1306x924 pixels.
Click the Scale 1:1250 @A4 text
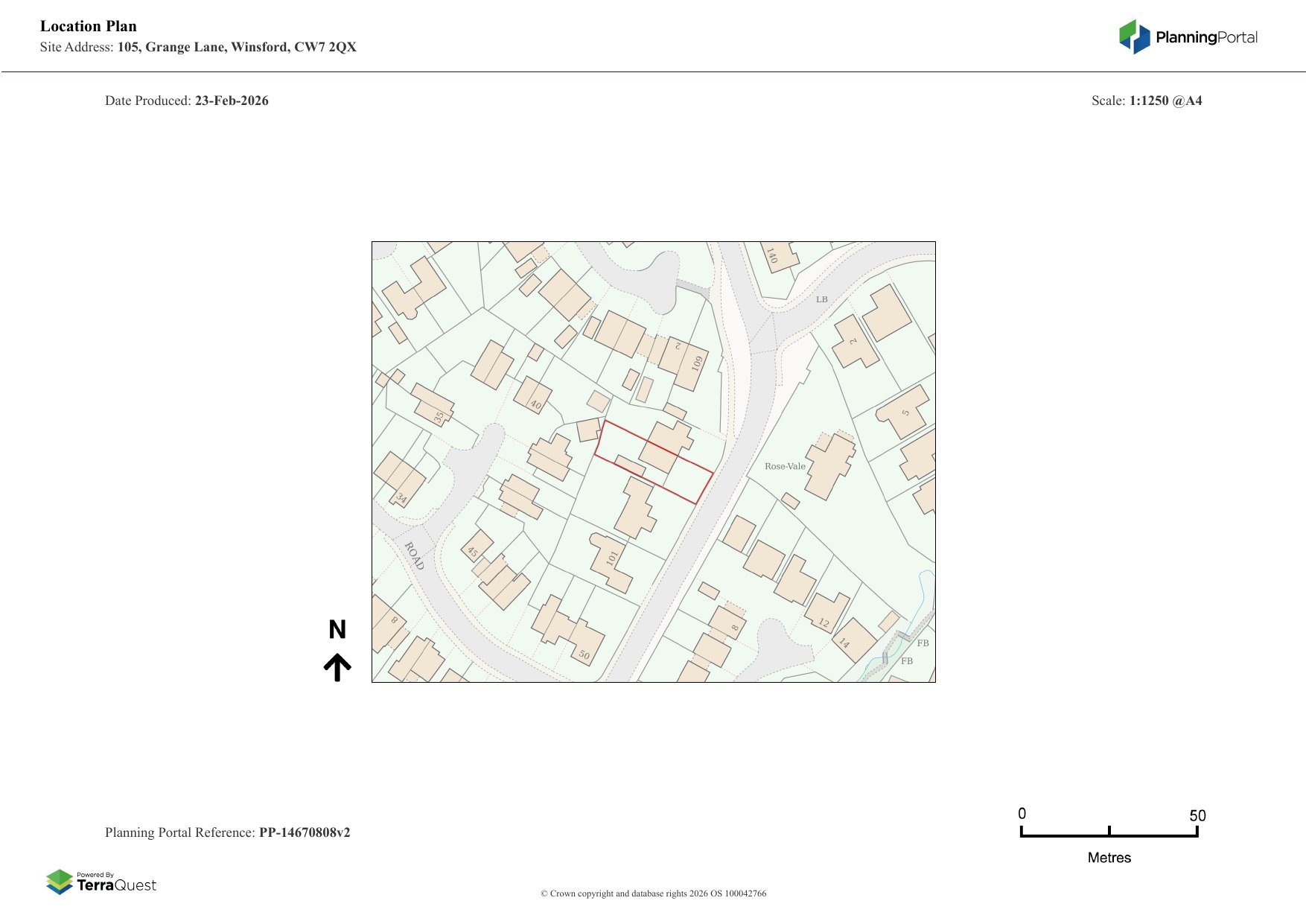point(1146,101)
